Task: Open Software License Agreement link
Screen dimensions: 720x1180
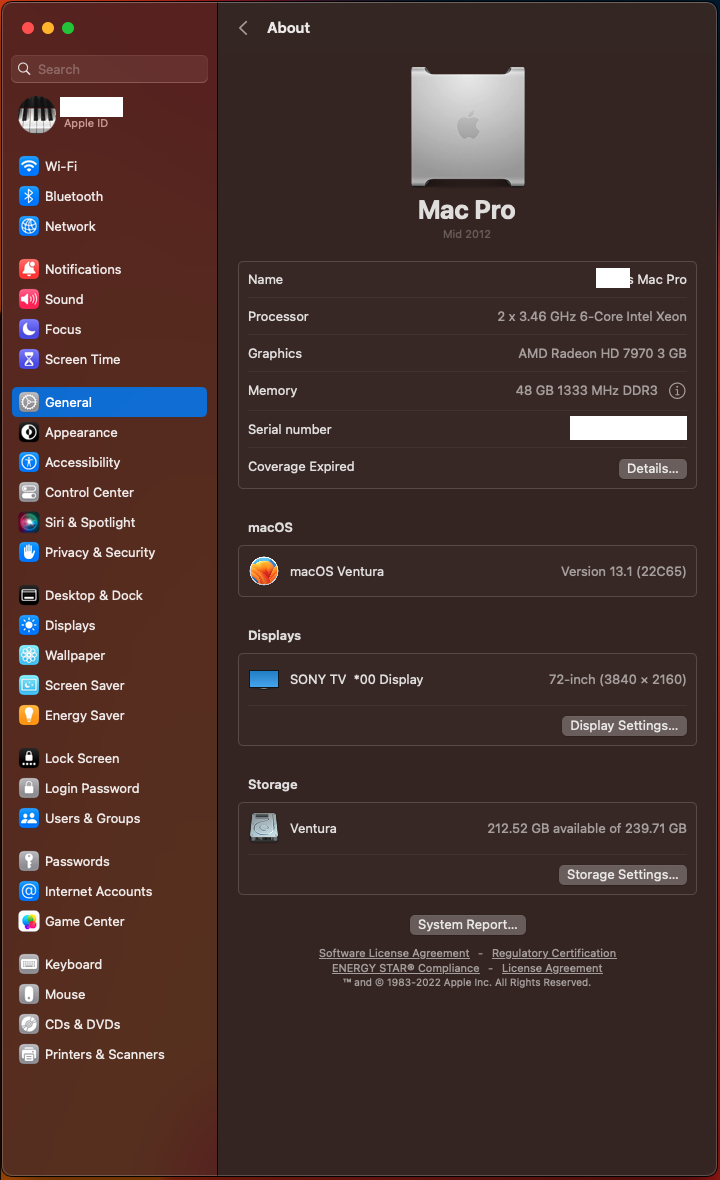Action: coord(393,953)
